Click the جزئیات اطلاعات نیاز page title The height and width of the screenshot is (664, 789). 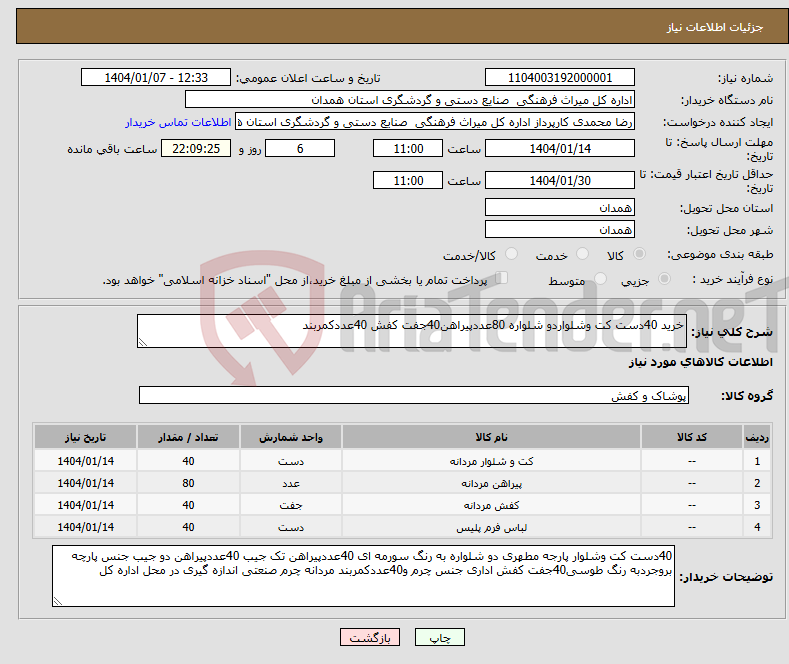(x=715, y=27)
